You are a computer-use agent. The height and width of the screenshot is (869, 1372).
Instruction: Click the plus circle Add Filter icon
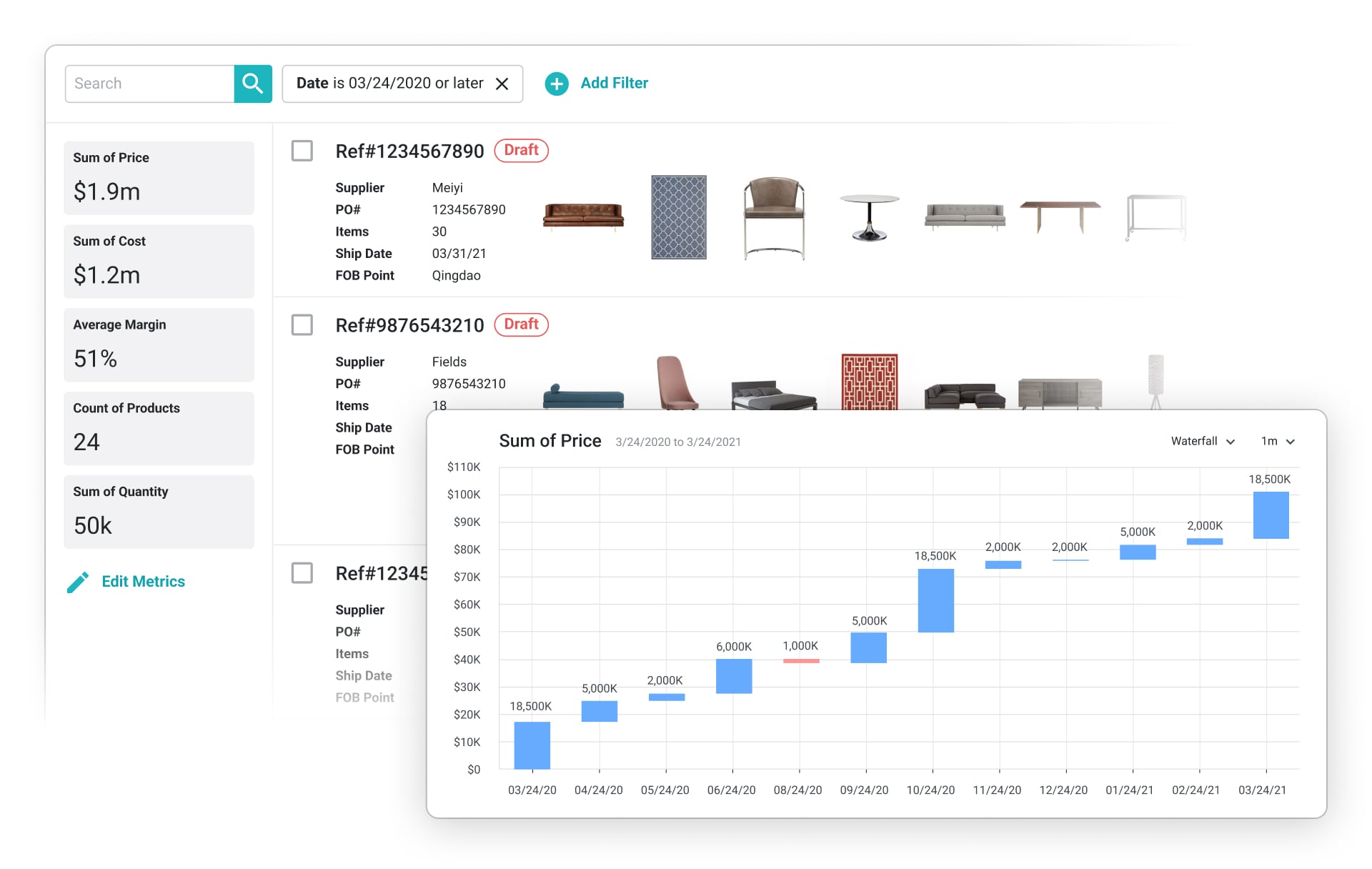click(x=557, y=84)
